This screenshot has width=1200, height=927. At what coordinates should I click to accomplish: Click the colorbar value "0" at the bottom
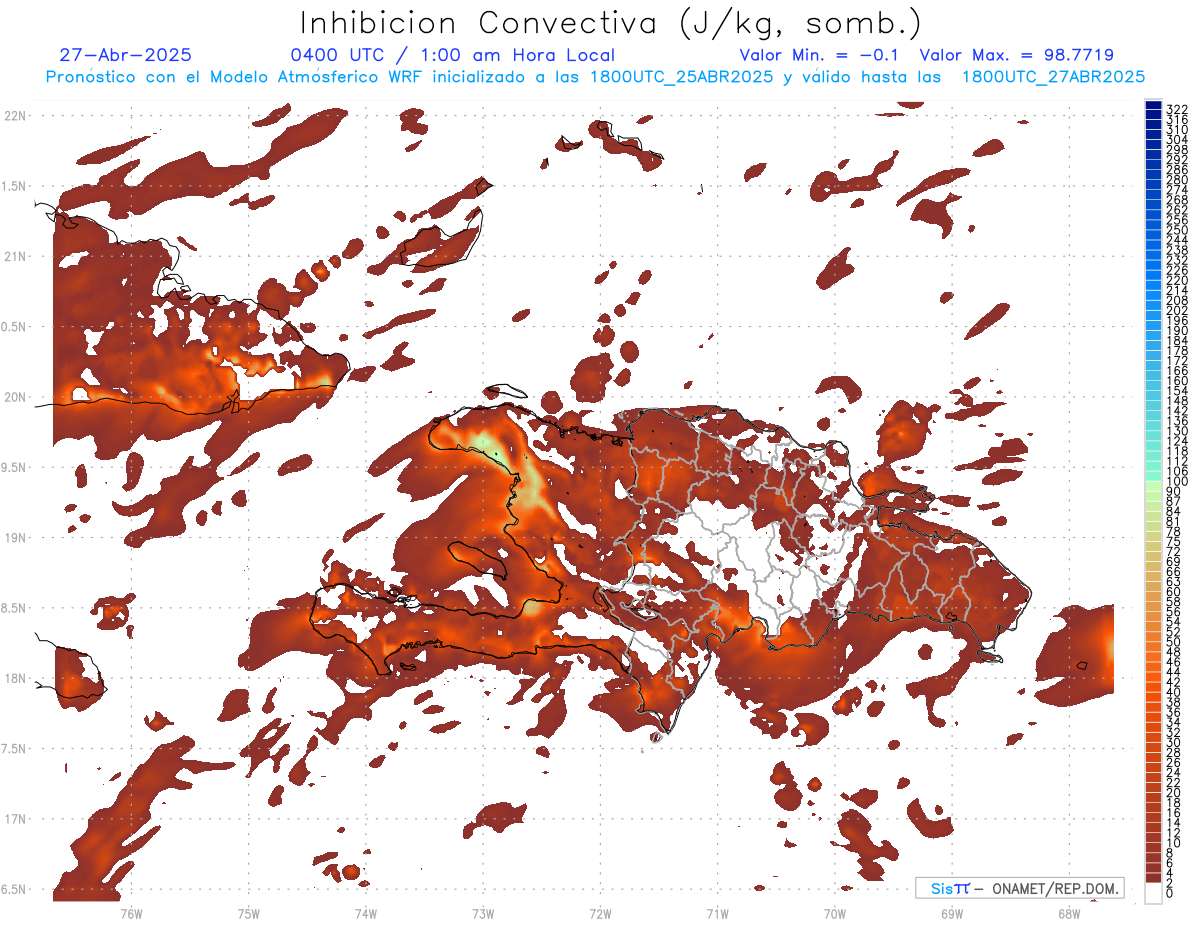pos(1170,893)
